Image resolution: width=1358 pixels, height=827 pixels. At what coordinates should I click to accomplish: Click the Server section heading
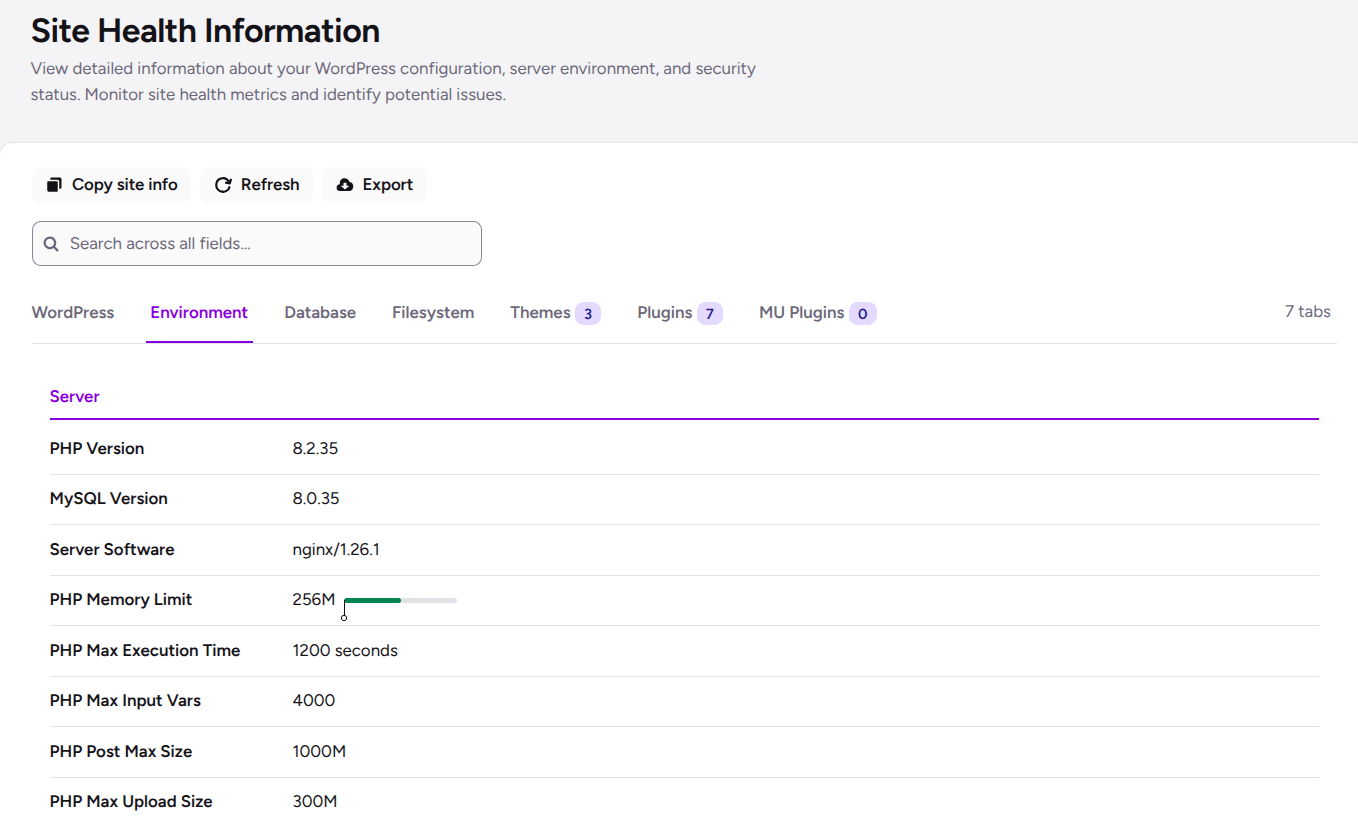pyautogui.click(x=75, y=397)
